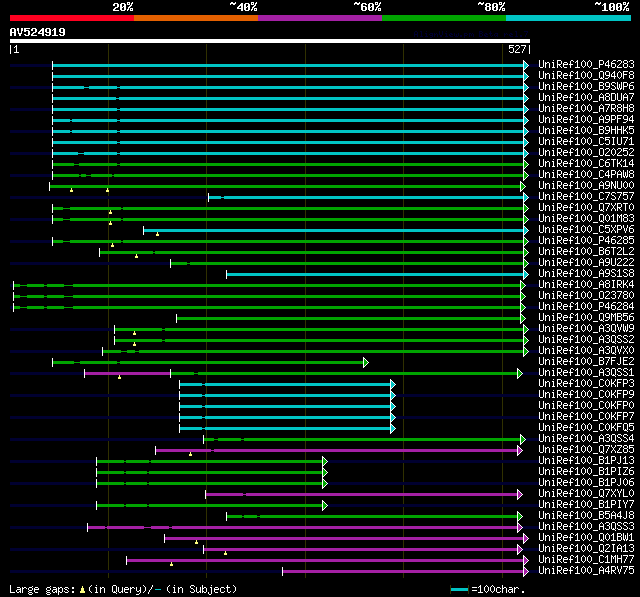Click the UniRef100_A3QSS3 subject label
This screenshot has width=640, height=597.
click(586, 527)
